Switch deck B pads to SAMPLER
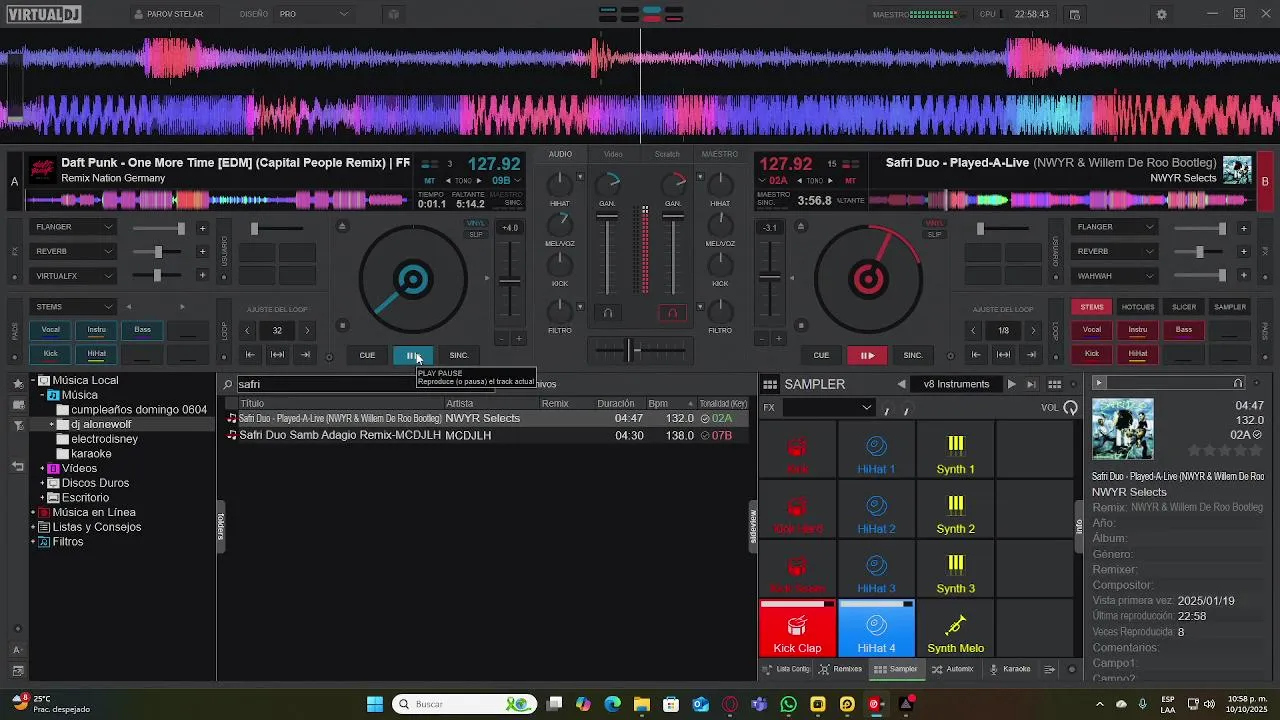This screenshot has height=720, width=1280. [1230, 307]
